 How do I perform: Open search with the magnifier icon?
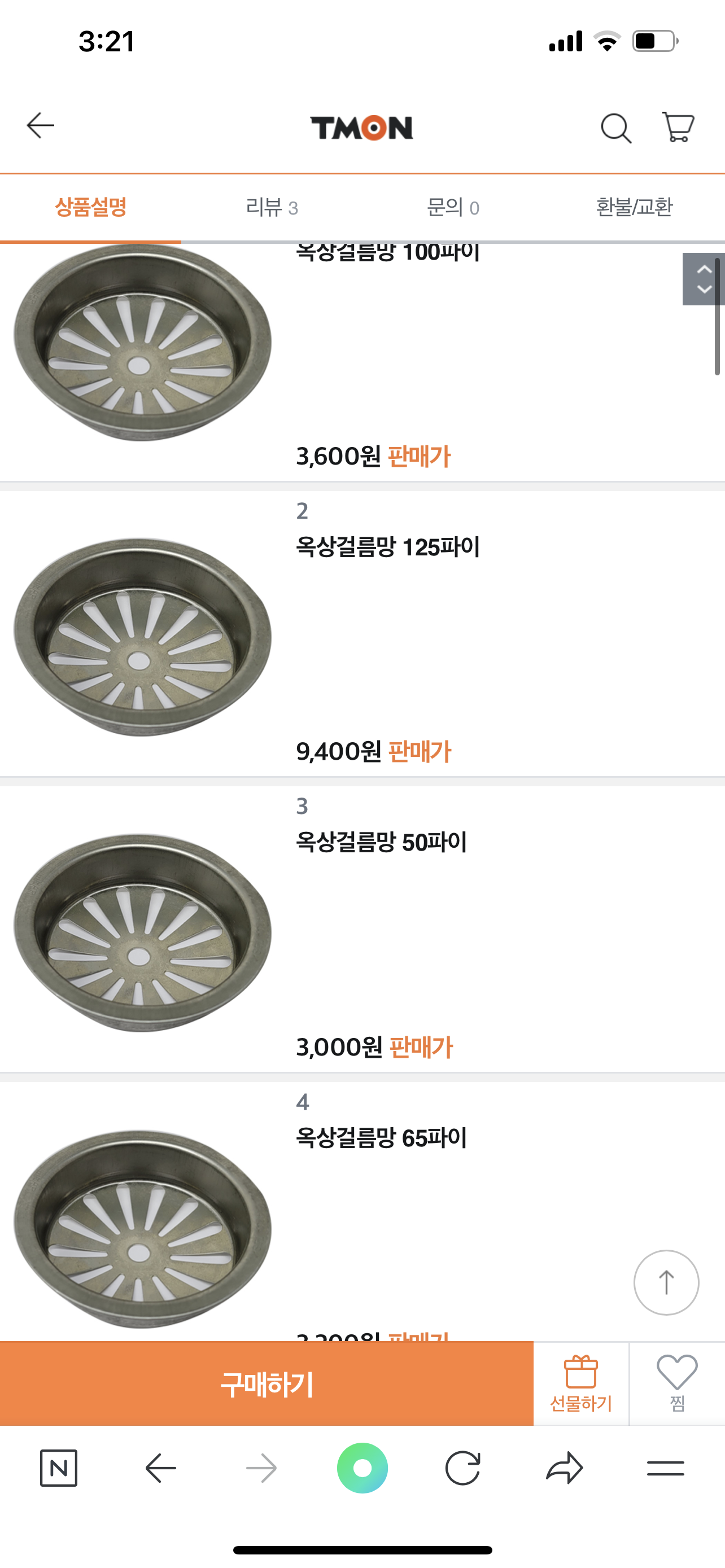[615, 128]
